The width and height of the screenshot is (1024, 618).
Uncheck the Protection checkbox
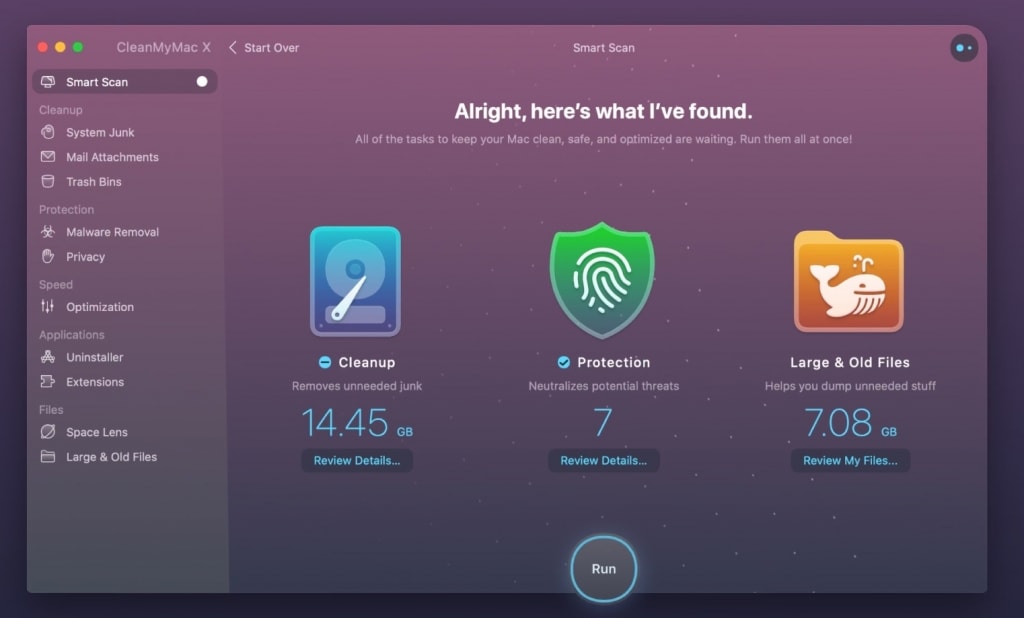coord(564,362)
